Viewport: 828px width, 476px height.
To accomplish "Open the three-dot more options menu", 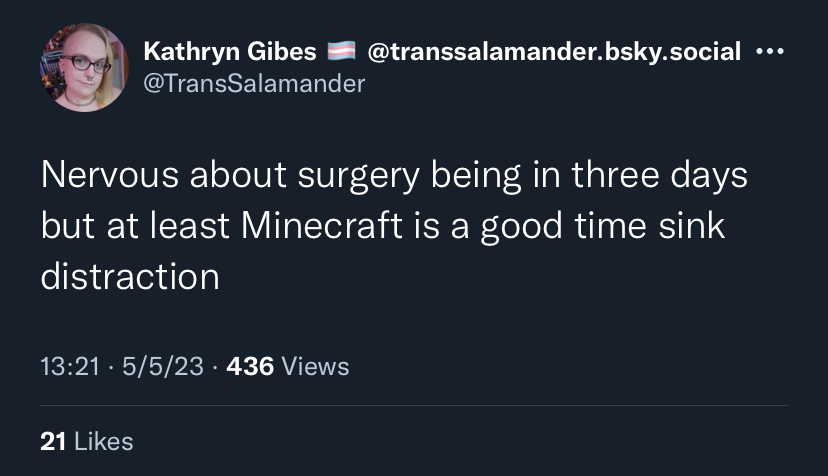I will click(x=770, y=52).
